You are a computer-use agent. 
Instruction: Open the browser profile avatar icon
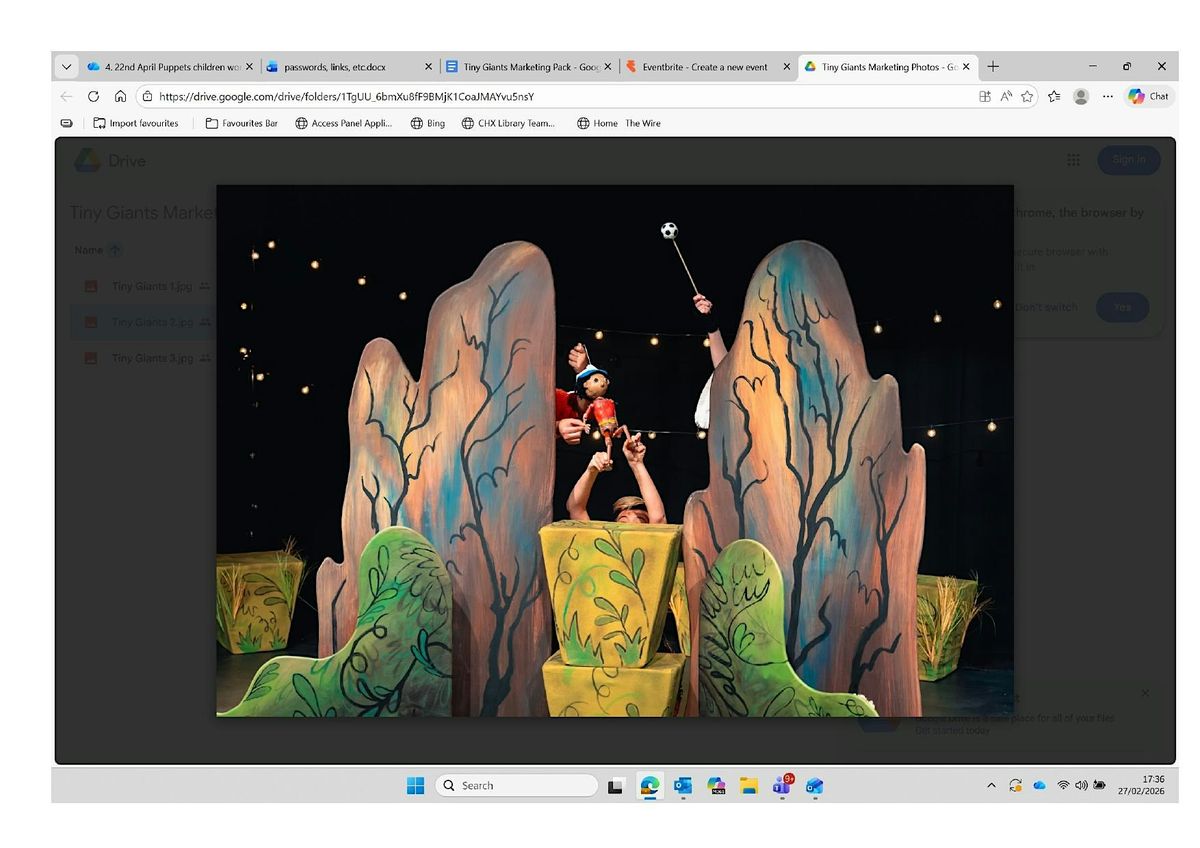click(x=1080, y=97)
